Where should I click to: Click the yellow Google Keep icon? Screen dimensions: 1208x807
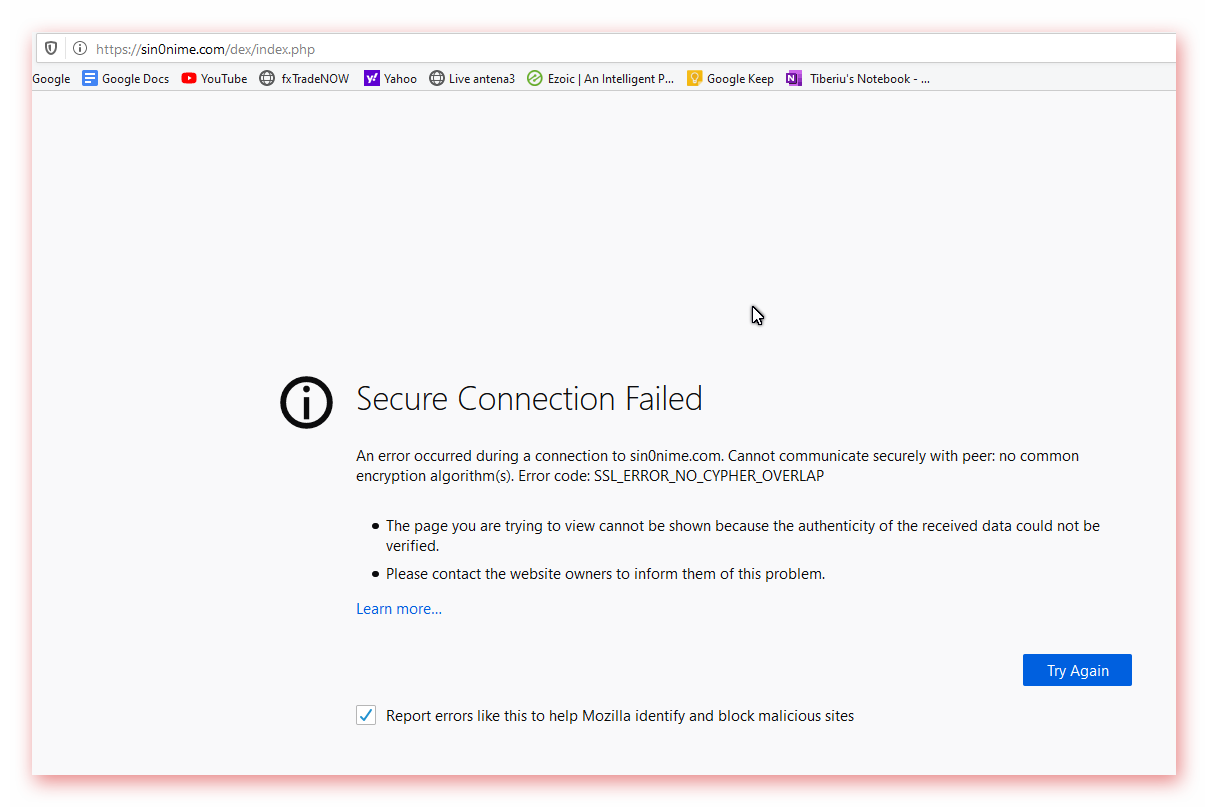click(x=695, y=78)
